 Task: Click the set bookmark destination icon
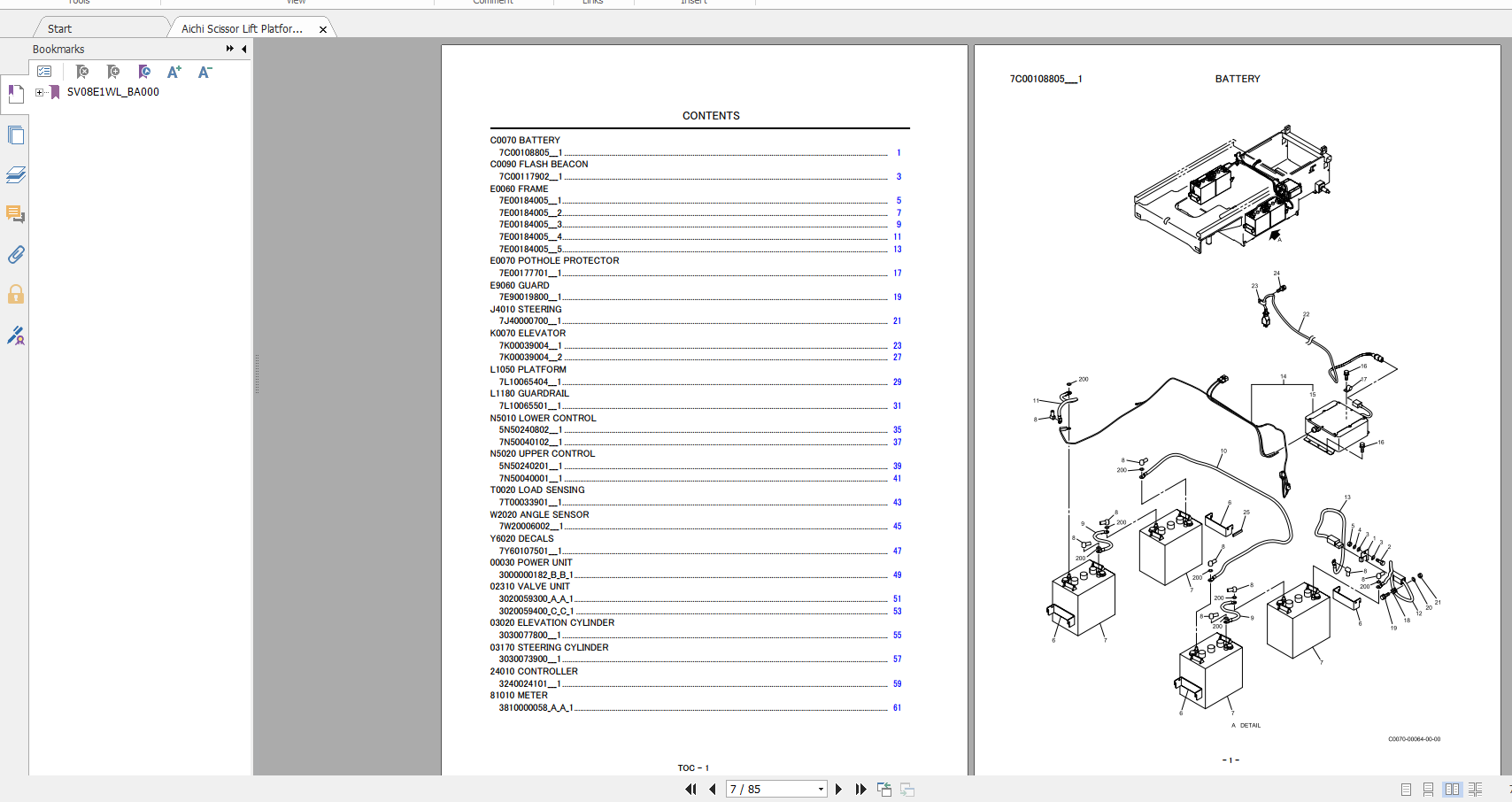(x=144, y=72)
